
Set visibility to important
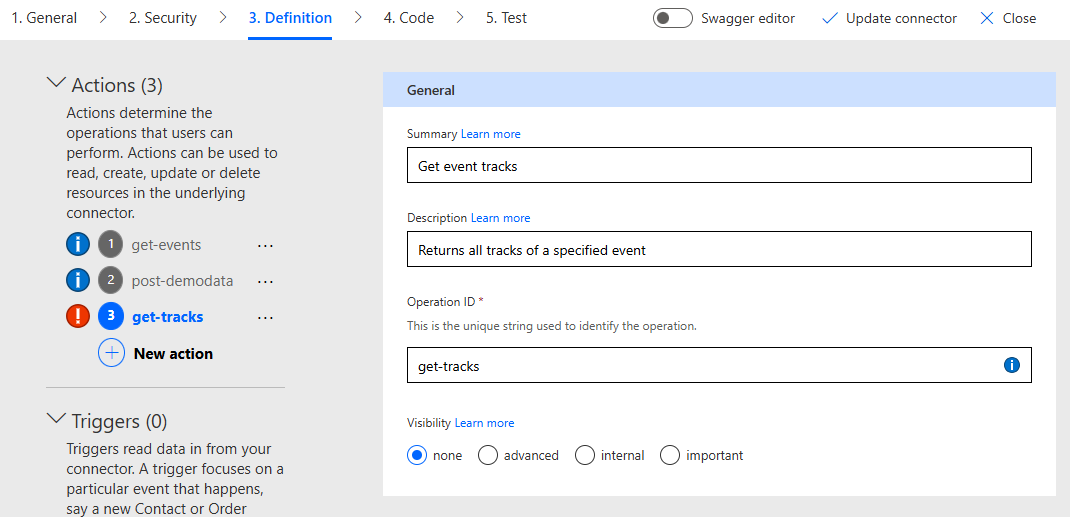[670, 455]
